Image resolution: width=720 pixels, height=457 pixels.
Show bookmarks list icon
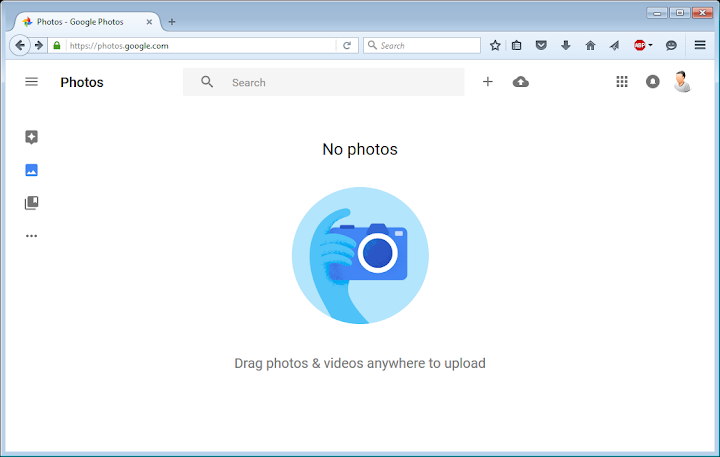[517, 45]
